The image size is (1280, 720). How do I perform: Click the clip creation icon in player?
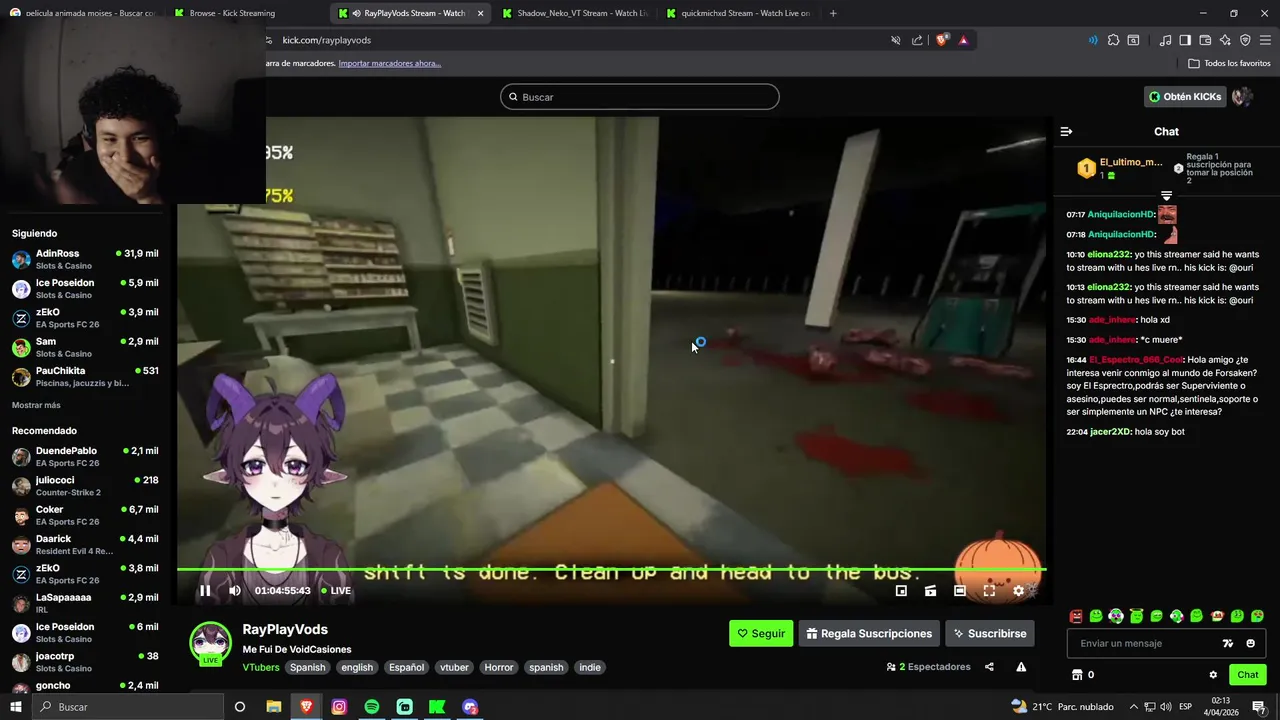click(x=931, y=591)
